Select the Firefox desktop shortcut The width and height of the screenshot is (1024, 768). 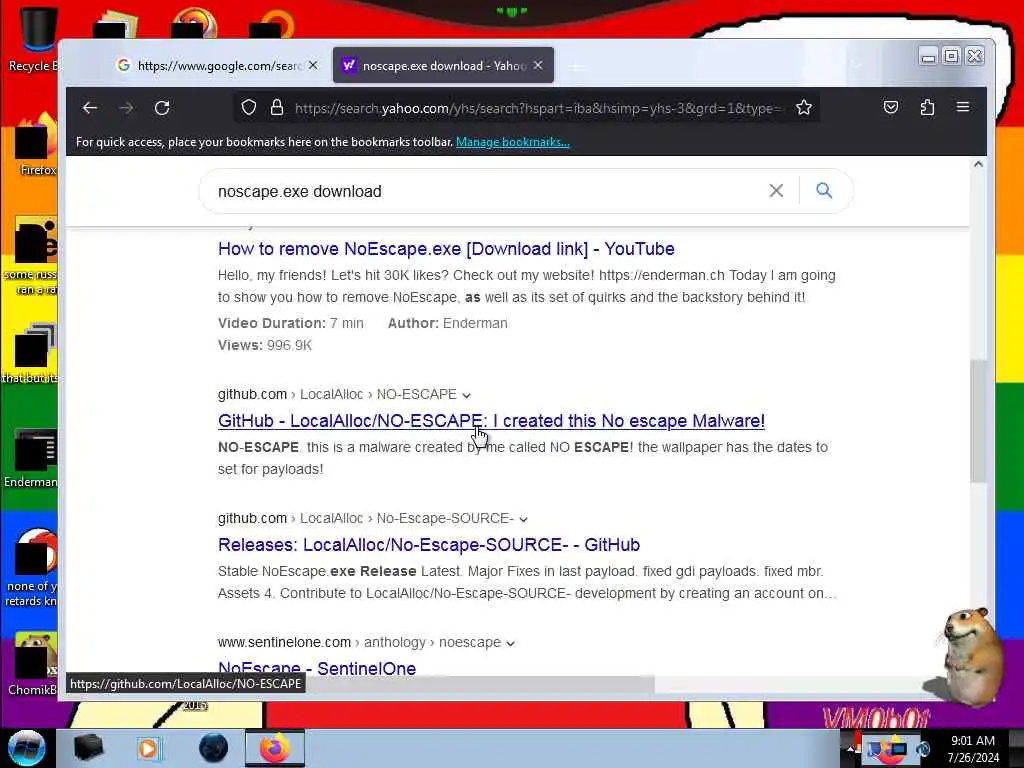point(35,145)
